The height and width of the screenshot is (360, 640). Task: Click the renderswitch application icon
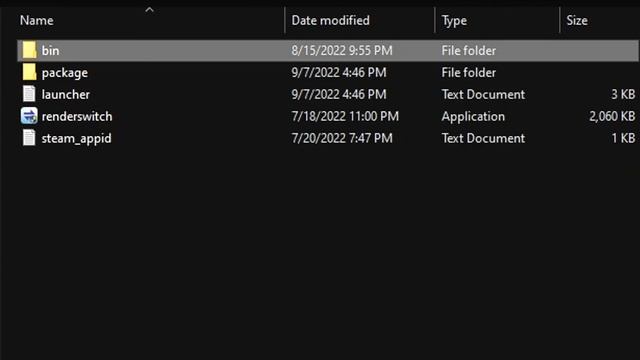tap(29, 116)
